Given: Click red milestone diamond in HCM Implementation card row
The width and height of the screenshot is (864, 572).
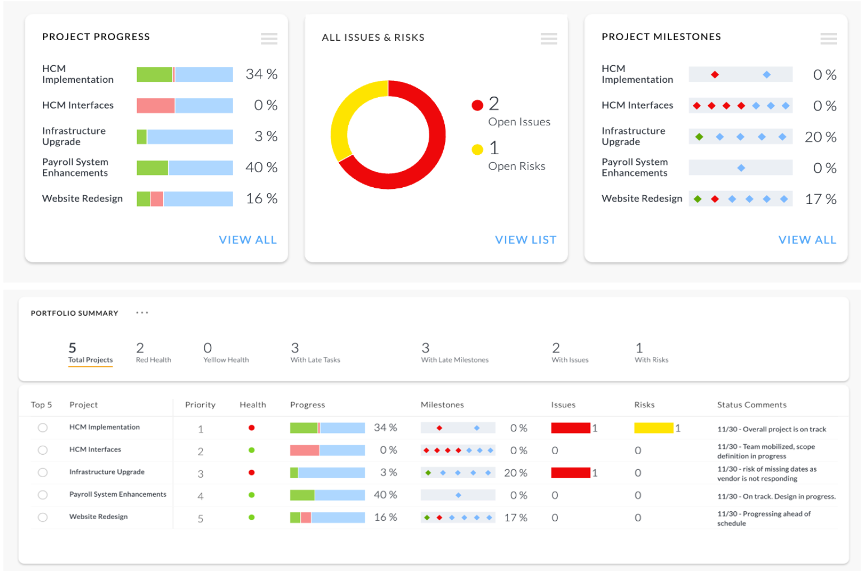Looking at the screenshot, I should (x=715, y=74).
